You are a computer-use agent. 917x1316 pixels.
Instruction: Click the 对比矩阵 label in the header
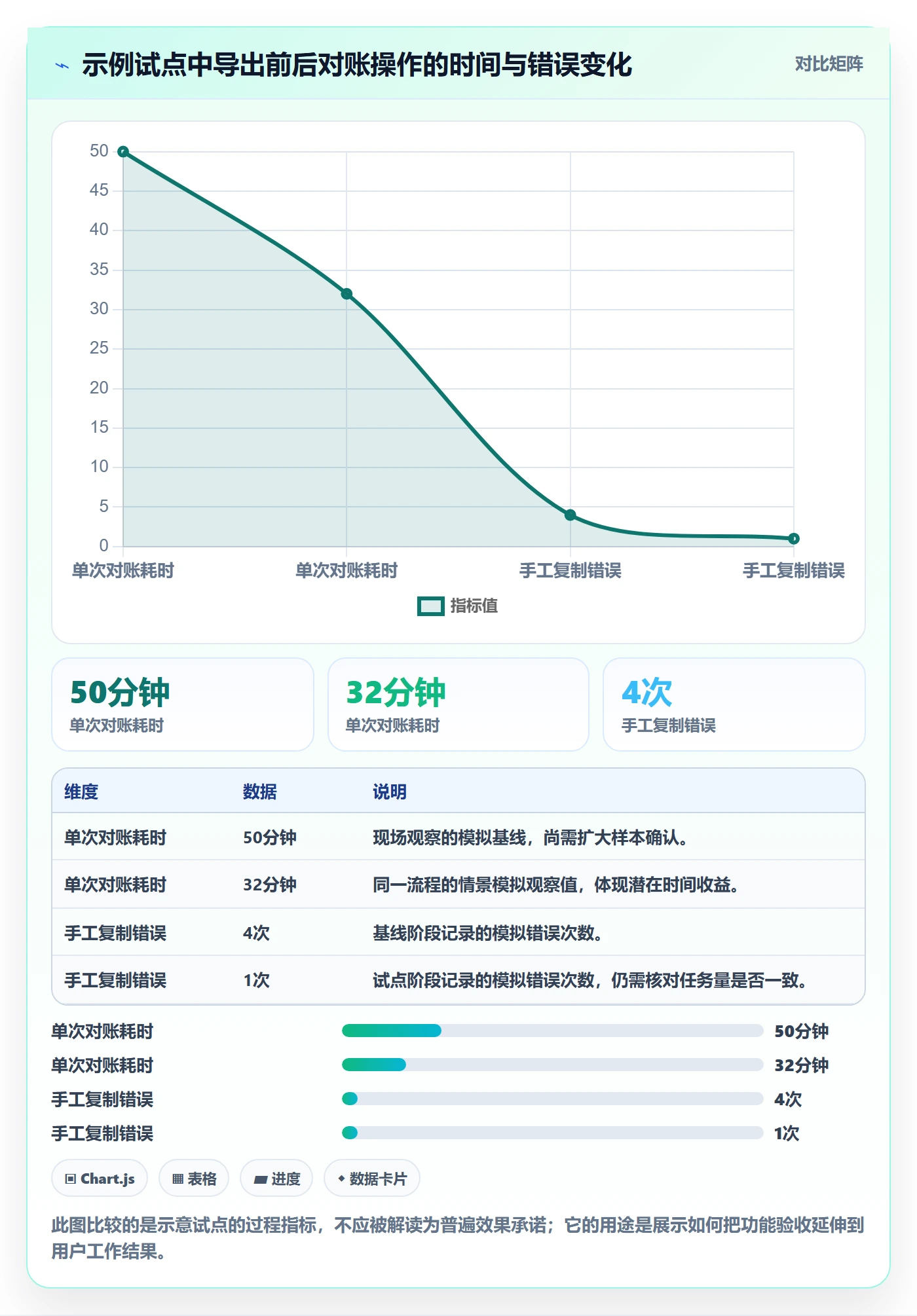pos(829,64)
